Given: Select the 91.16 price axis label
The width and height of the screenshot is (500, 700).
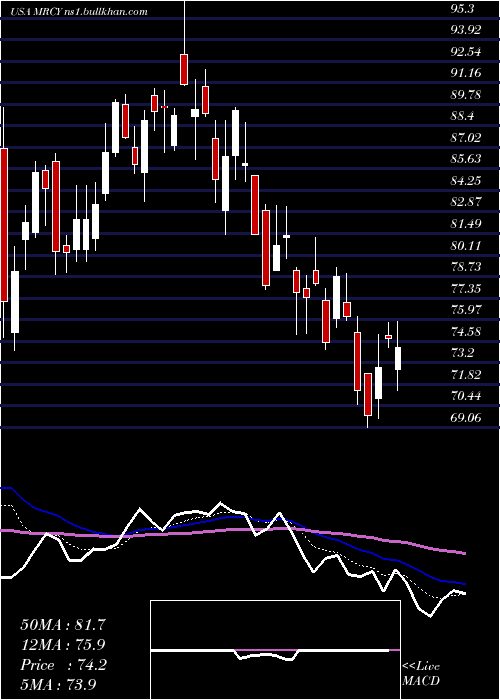Looking at the screenshot, I should 466,73.
